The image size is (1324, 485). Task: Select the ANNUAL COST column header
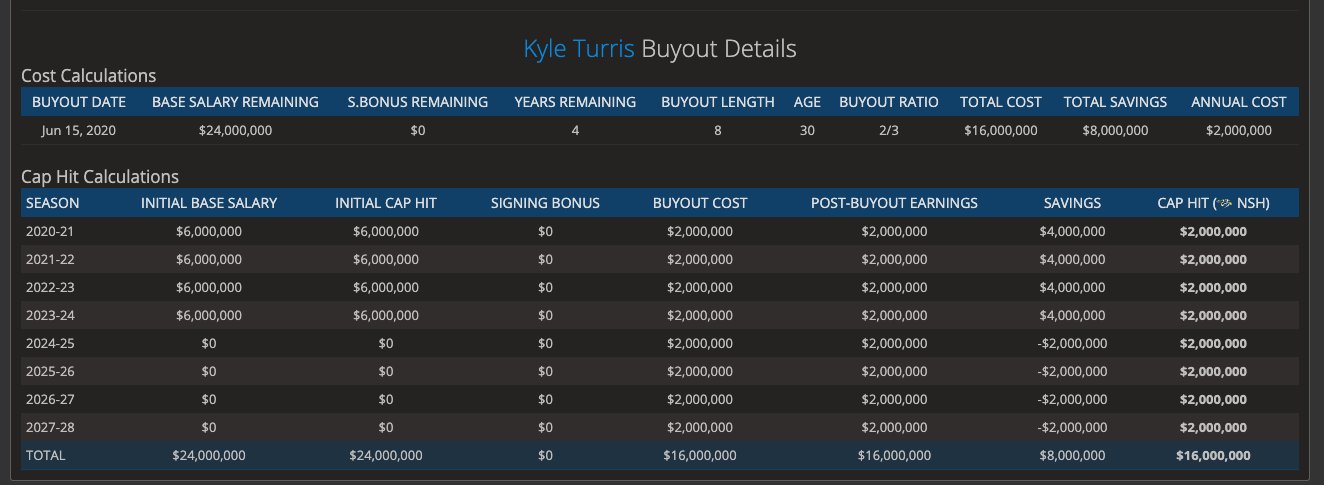[1239, 102]
